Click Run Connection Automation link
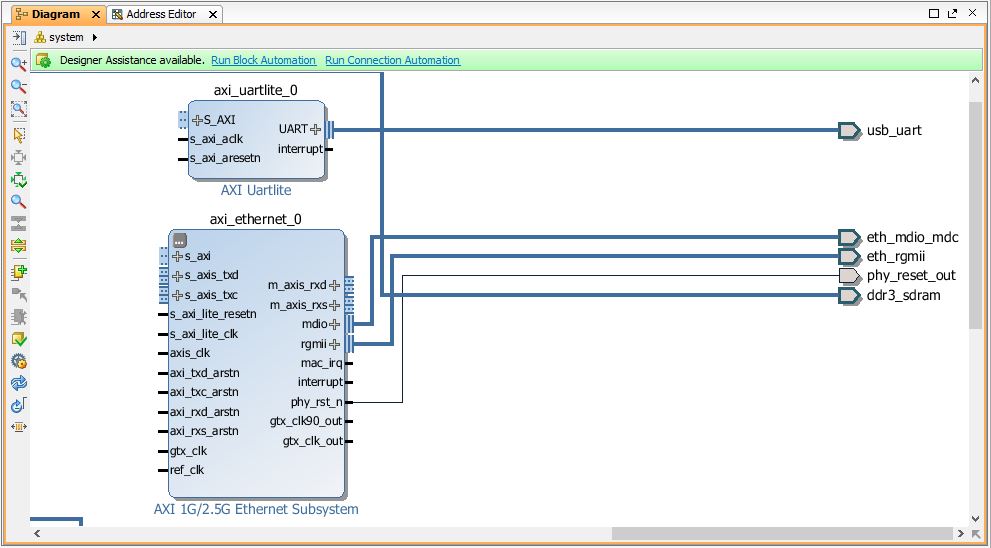 click(392, 60)
